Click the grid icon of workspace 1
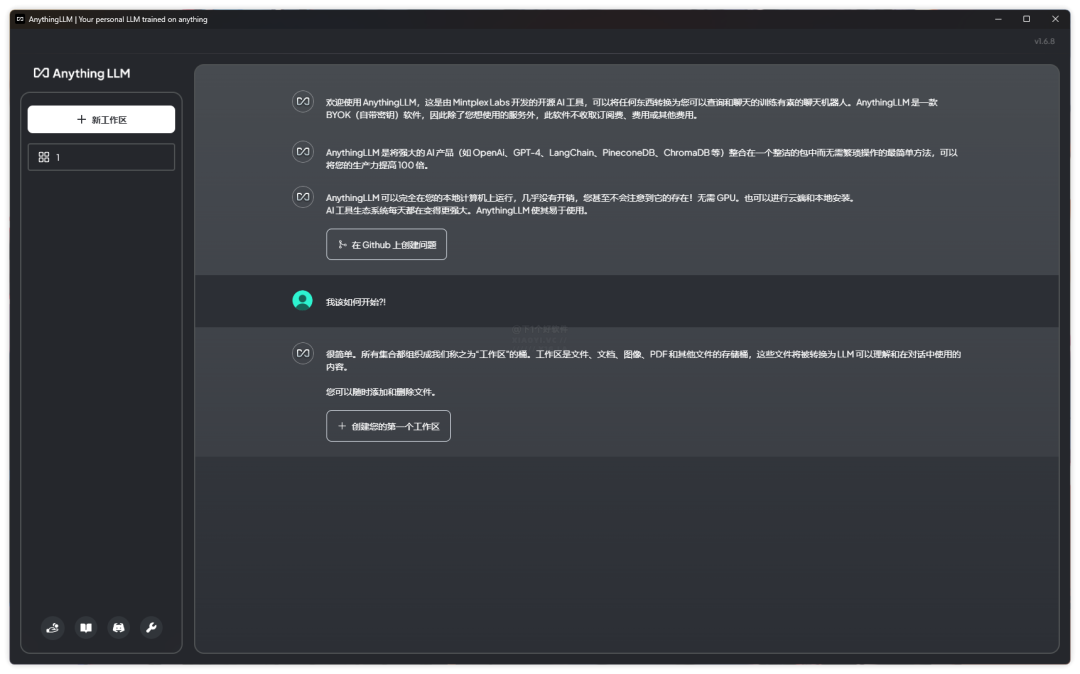 click(x=43, y=157)
